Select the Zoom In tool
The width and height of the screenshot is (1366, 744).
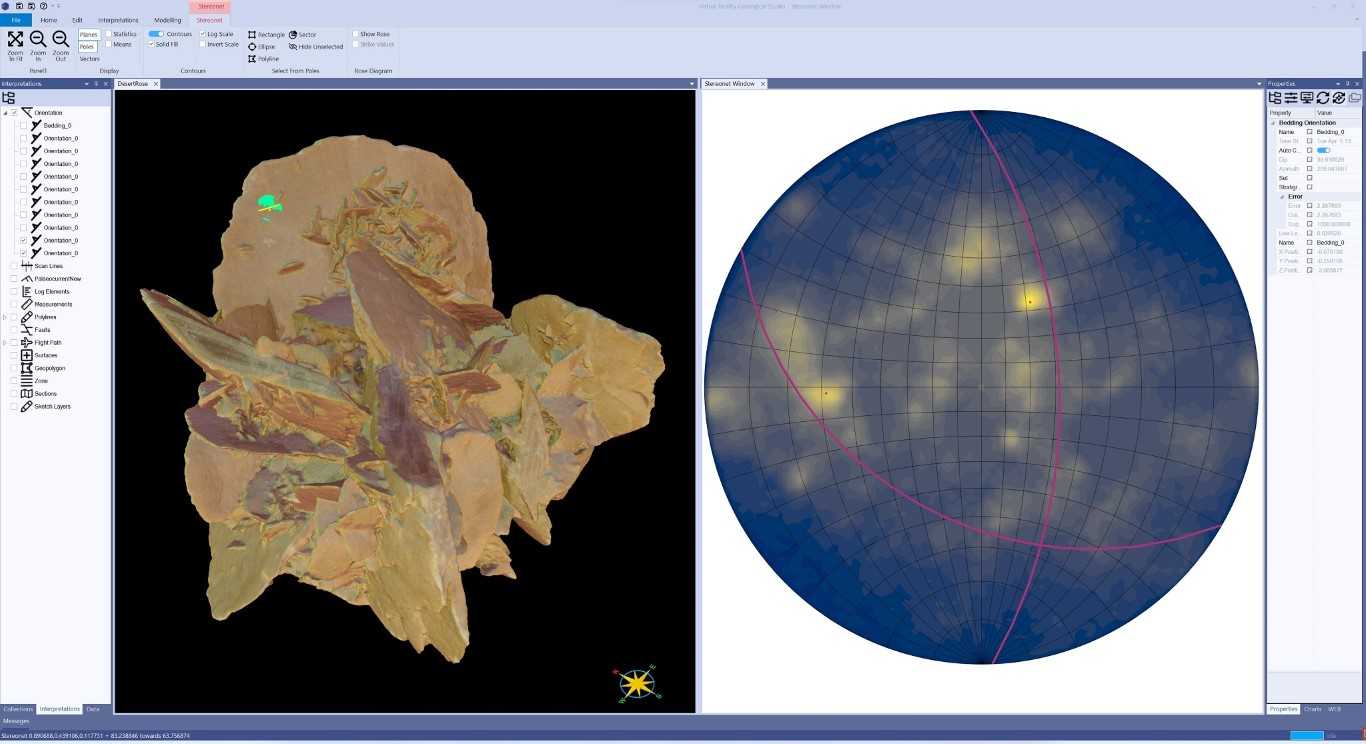tap(37, 44)
